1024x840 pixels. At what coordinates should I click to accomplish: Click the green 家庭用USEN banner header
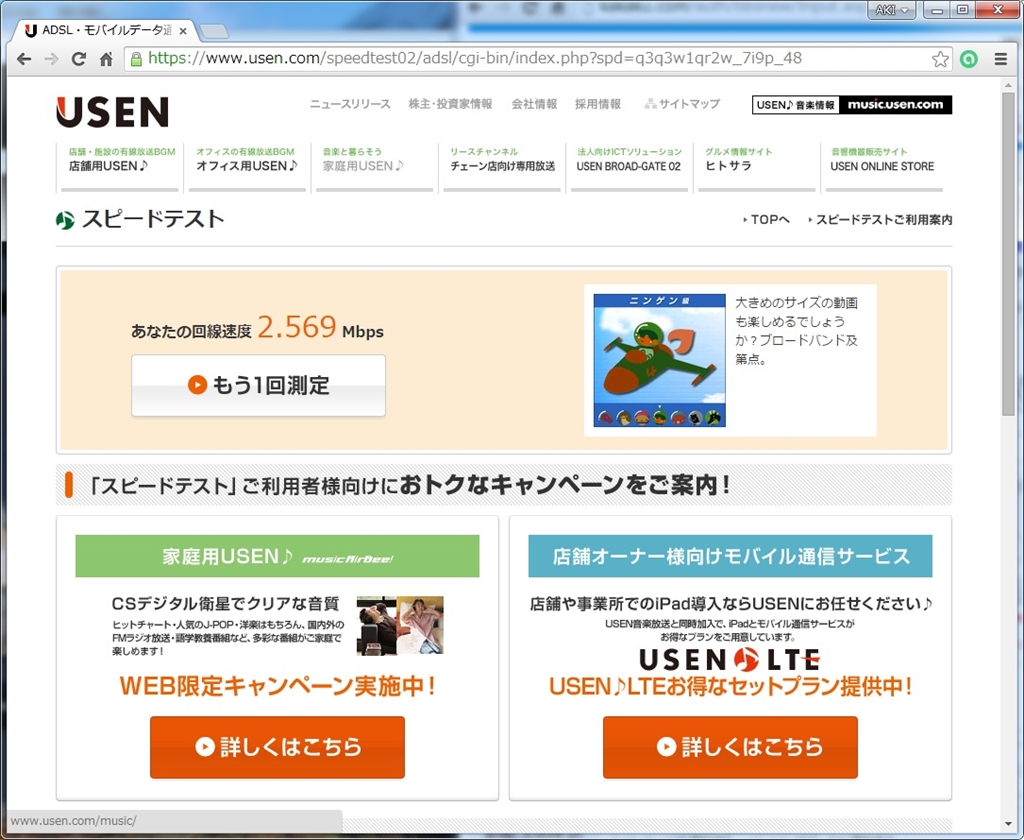278,556
